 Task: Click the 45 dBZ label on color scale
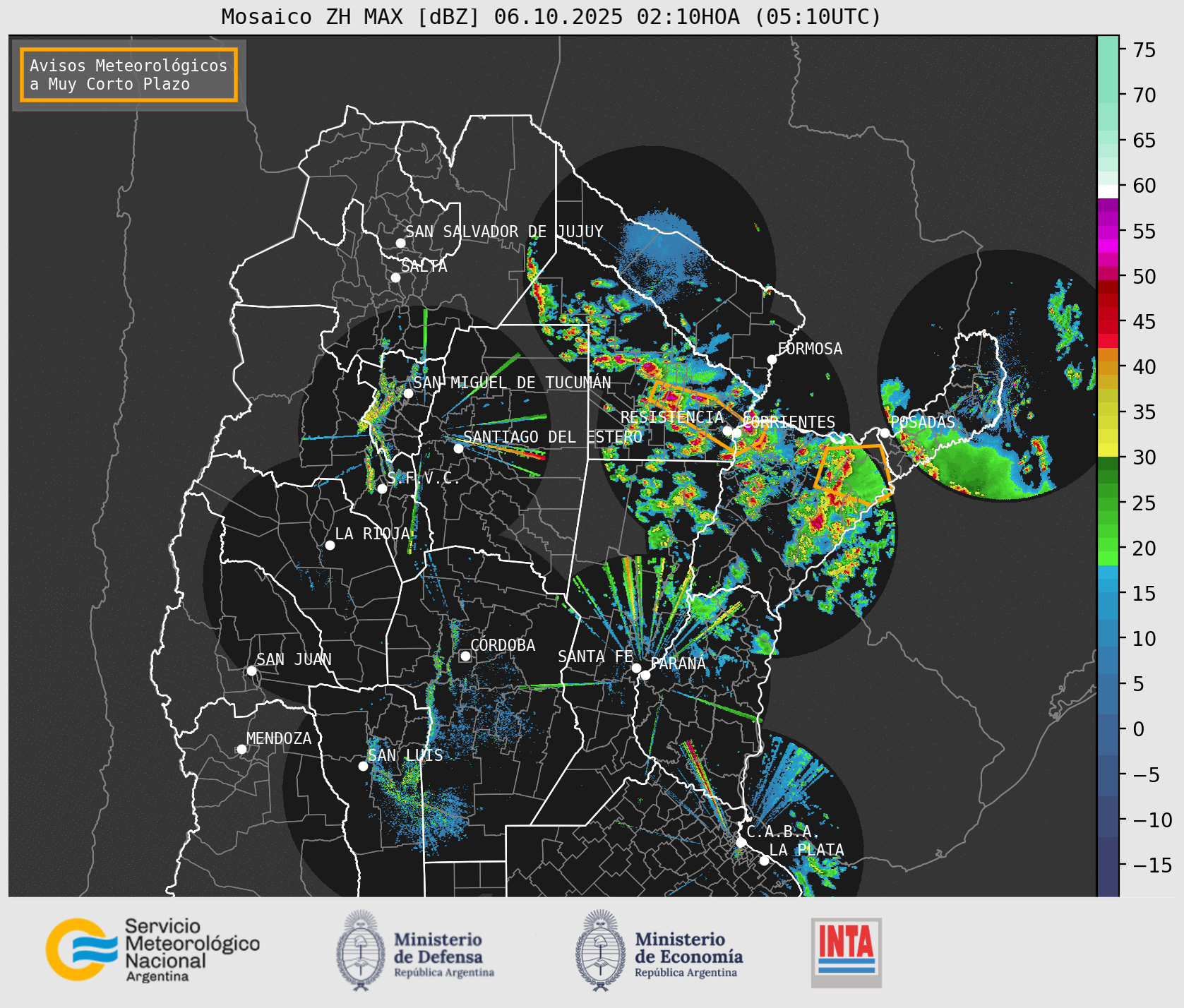1144,322
